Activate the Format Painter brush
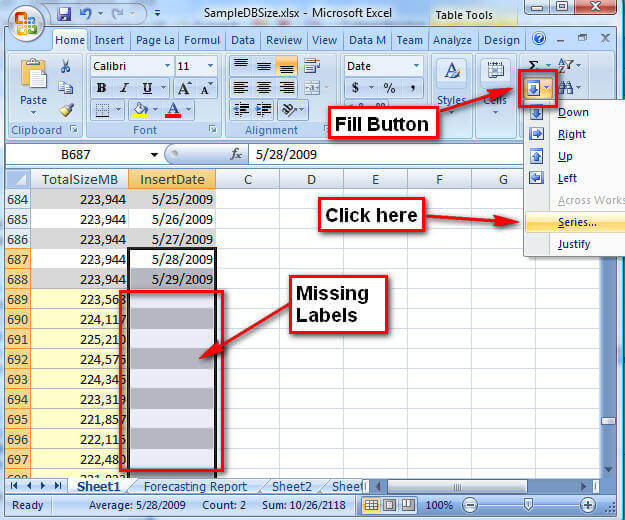The height and width of the screenshot is (520, 625). (x=66, y=110)
